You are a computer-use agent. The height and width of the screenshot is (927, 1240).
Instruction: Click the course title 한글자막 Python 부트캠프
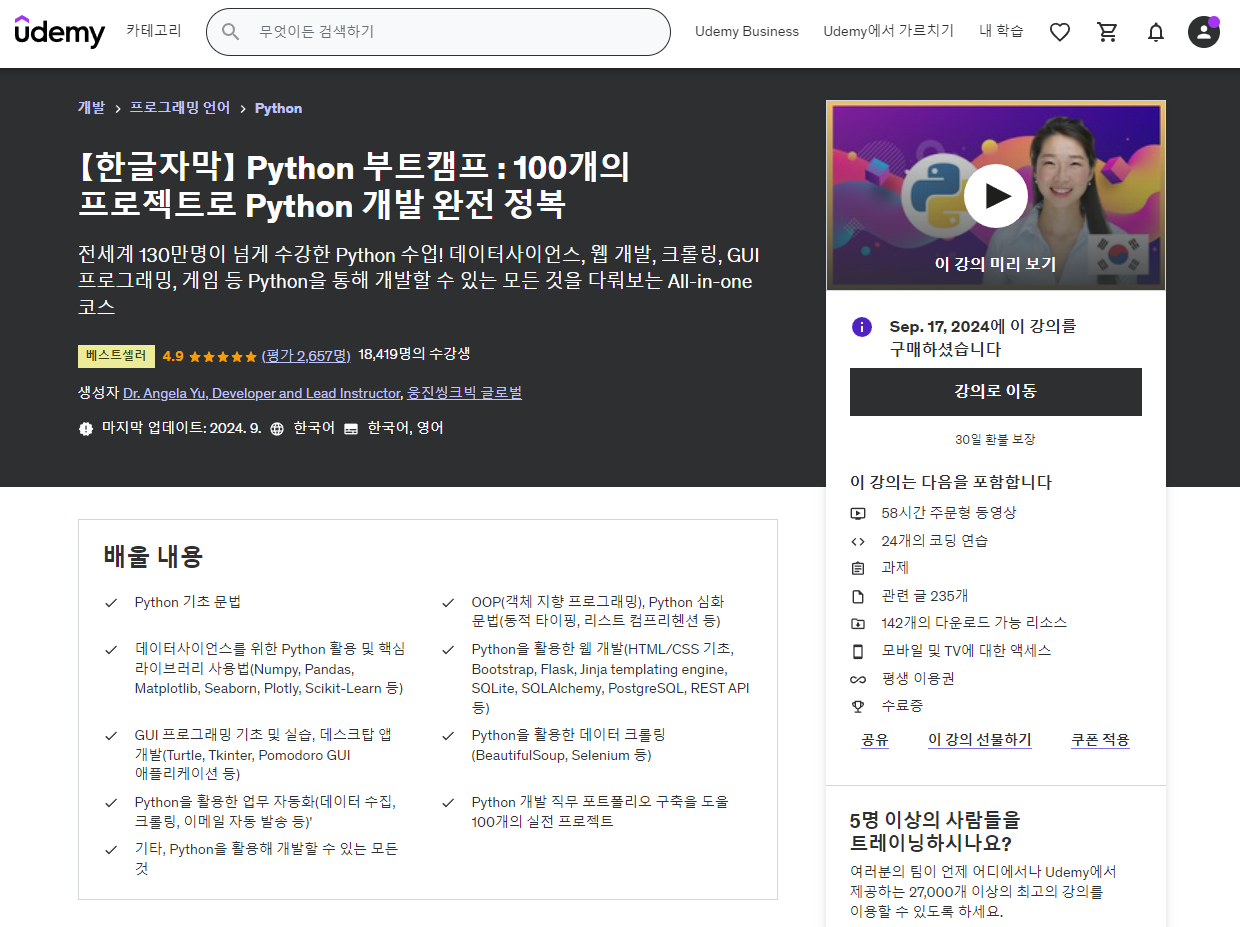point(354,186)
